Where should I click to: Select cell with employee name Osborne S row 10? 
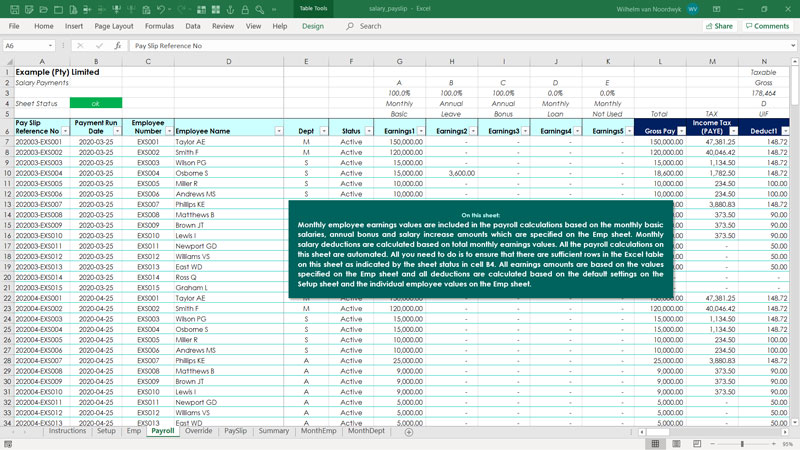coord(229,173)
